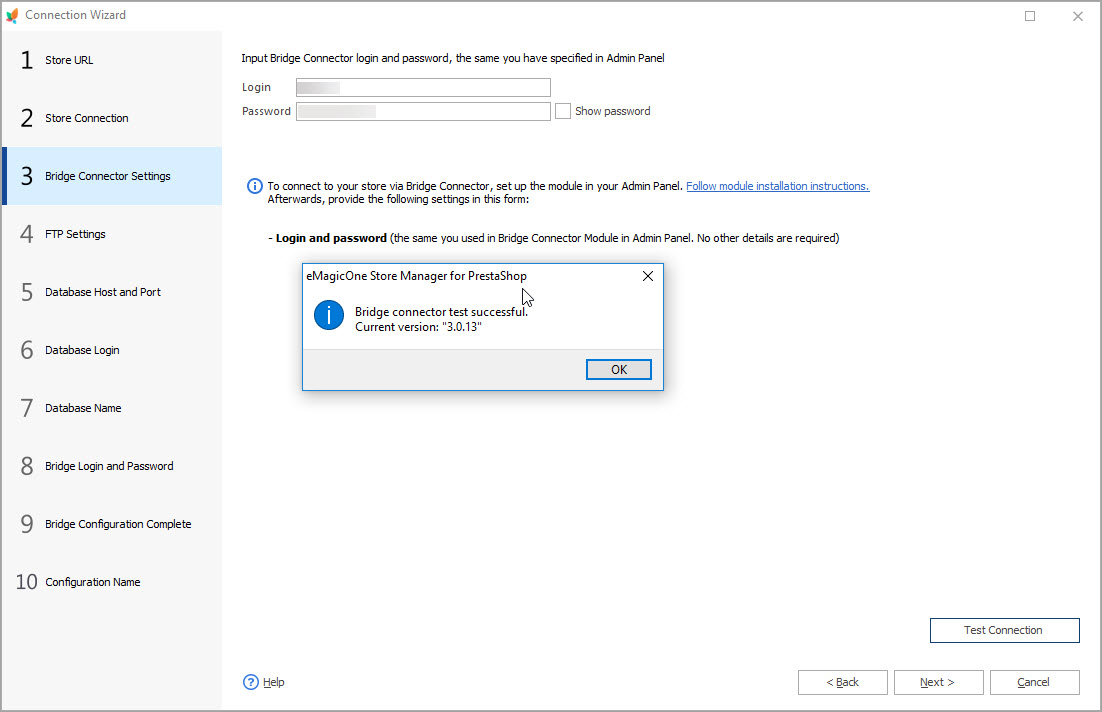Open step 9 Bridge Configuration Complete

[112, 524]
